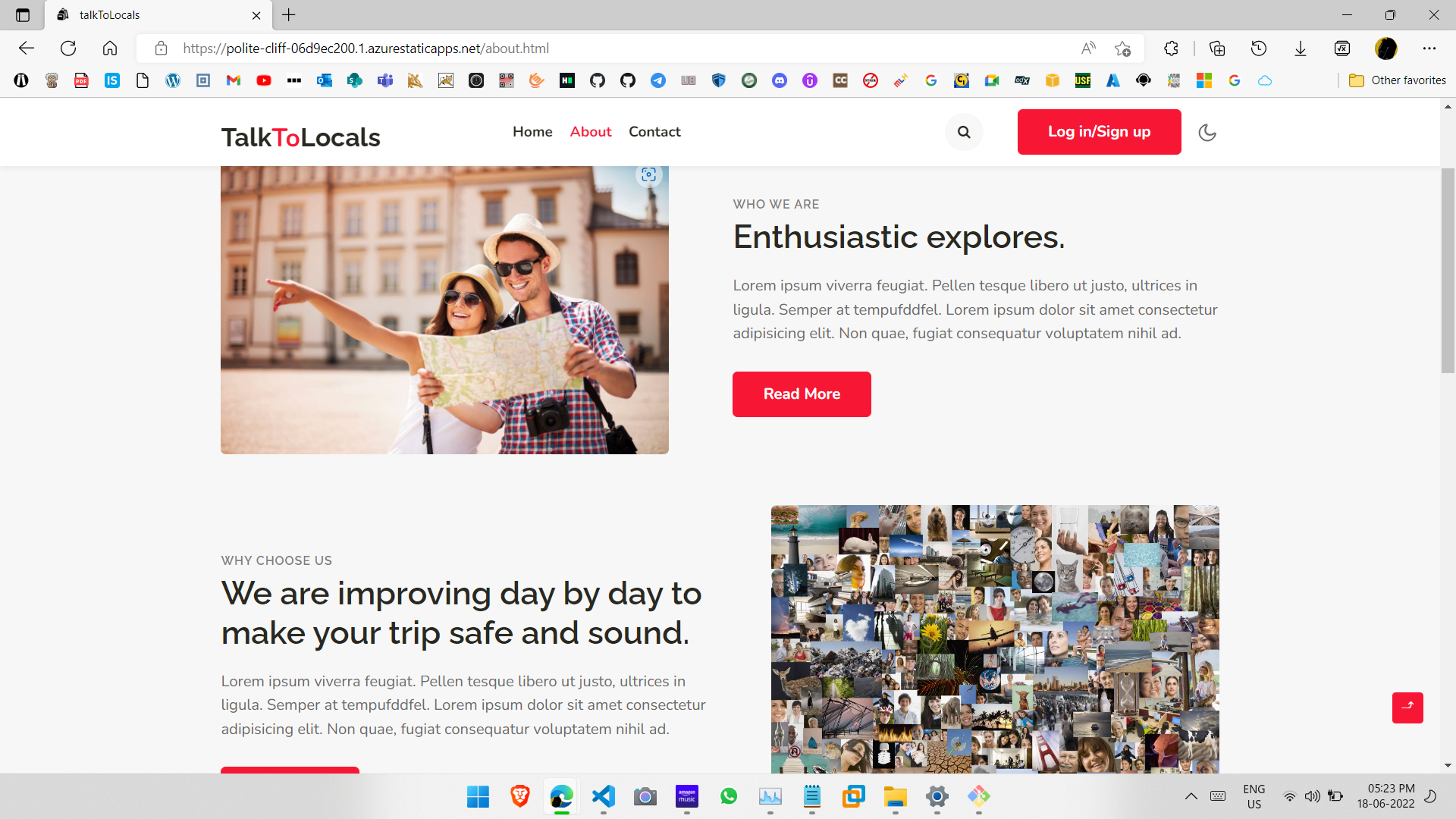Open the Collections icon in the toolbar
This screenshot has height=819, width=1456.
(x=1217, y=49)
